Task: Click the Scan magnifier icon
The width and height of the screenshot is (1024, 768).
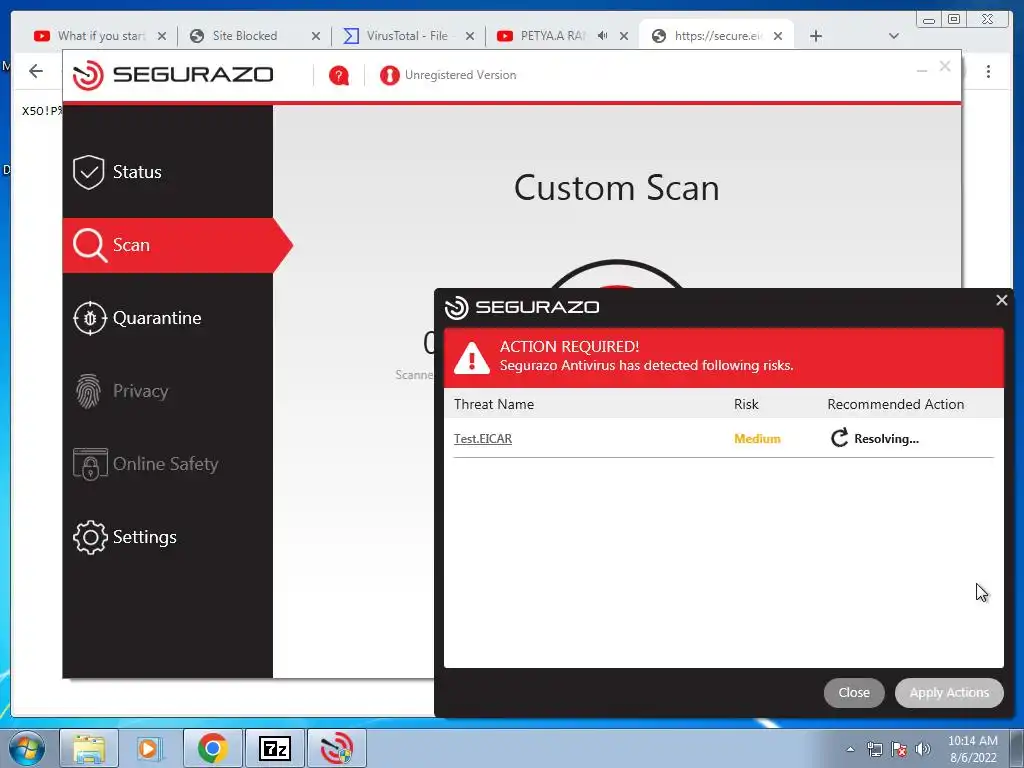Action: pos(89,246)
